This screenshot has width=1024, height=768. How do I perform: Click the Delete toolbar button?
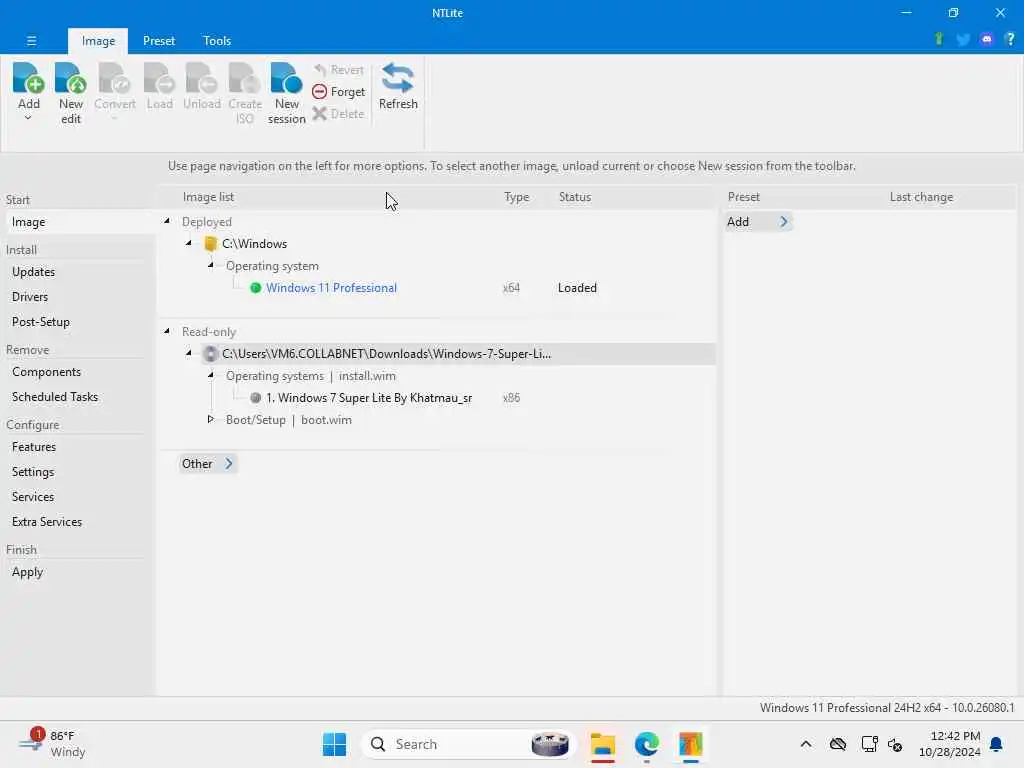[x=338, y=114]
